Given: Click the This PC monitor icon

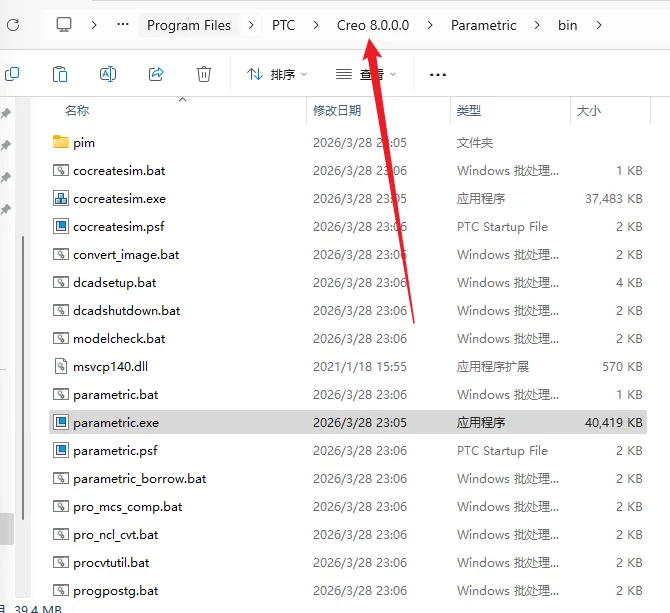Looking at the screenshot, I should click(64, 25).
